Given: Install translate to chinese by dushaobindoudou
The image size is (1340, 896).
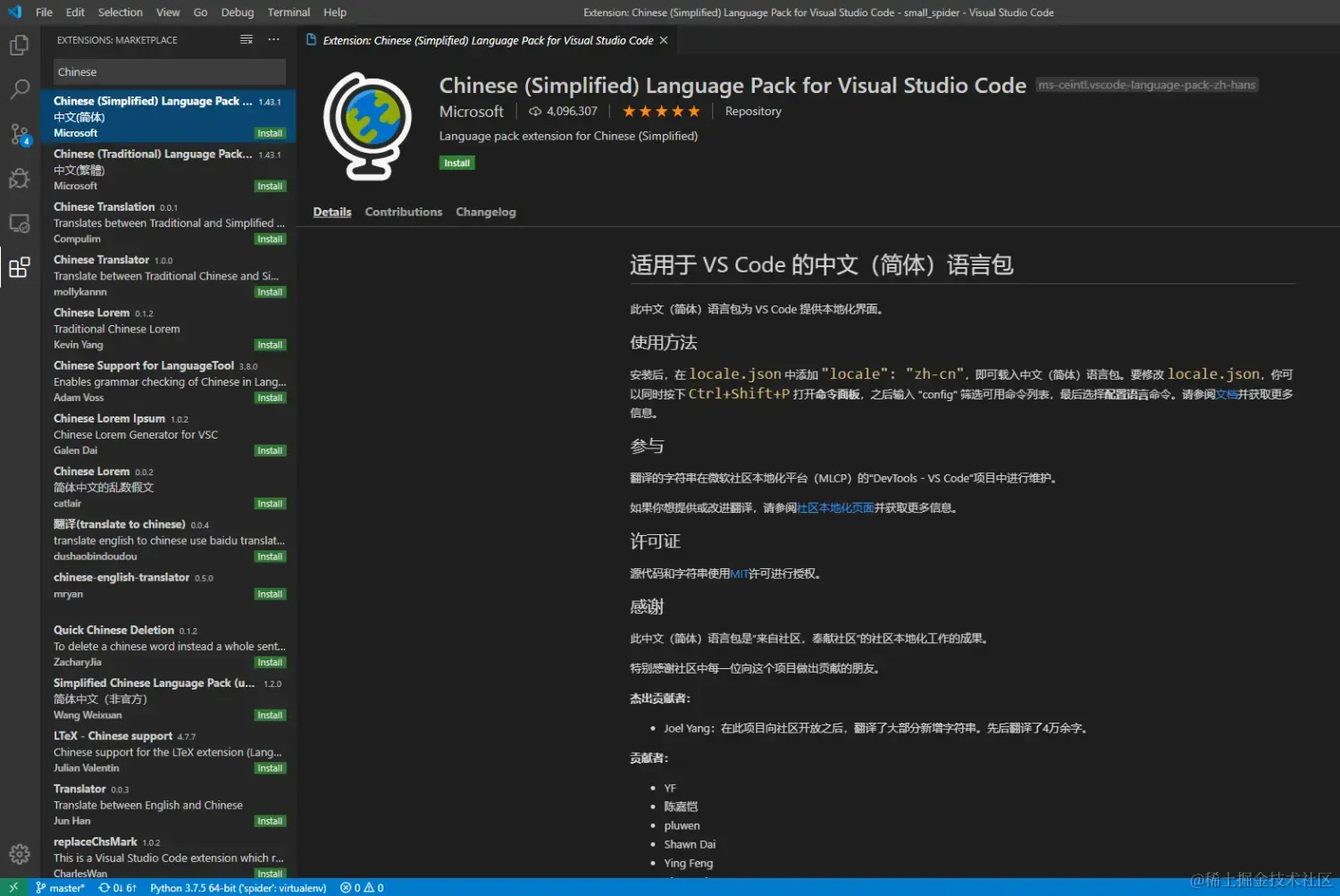Looking at the screenshot, I should click(x=270, y=556).
